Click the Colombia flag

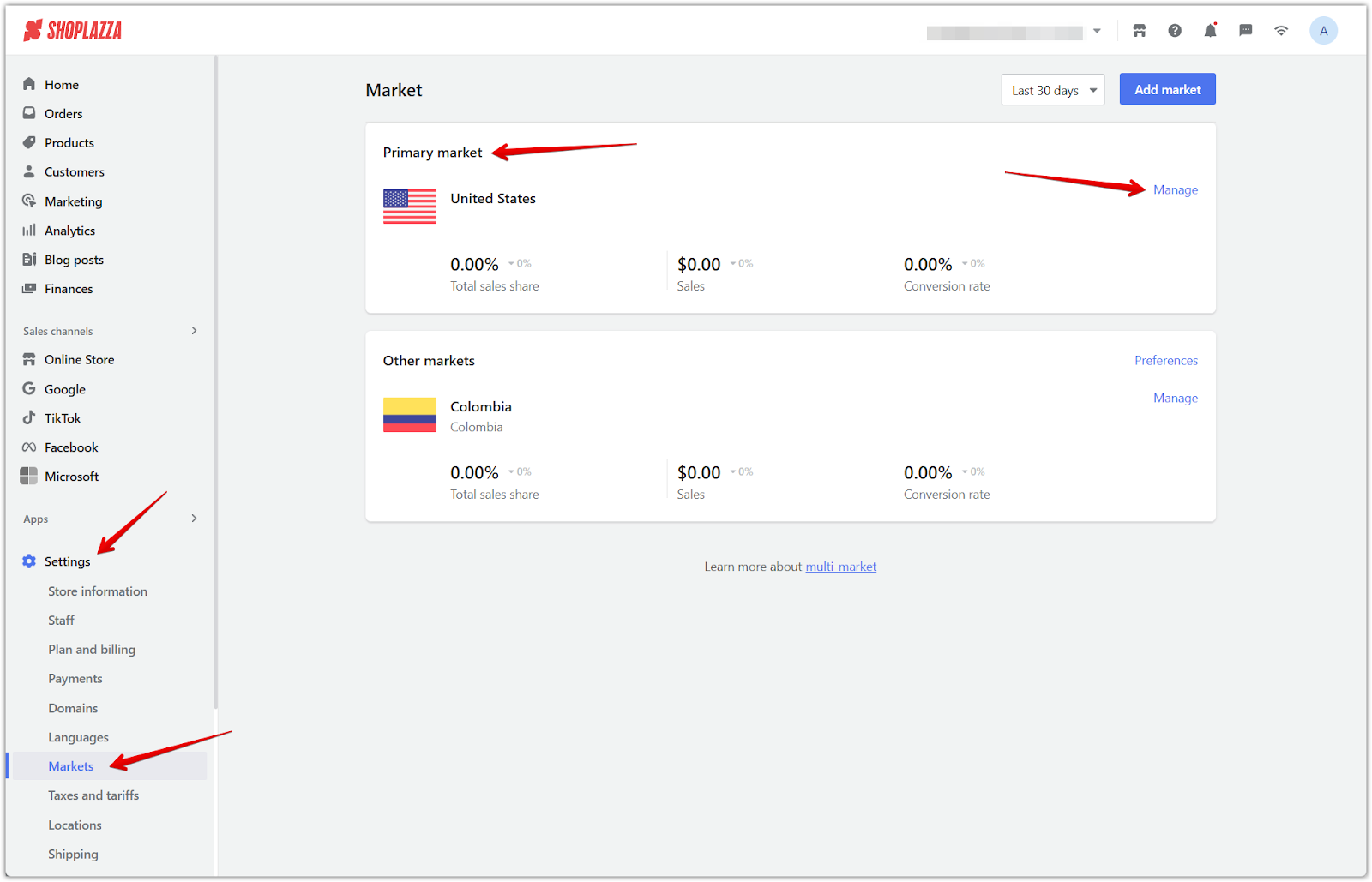click(410, 415)
